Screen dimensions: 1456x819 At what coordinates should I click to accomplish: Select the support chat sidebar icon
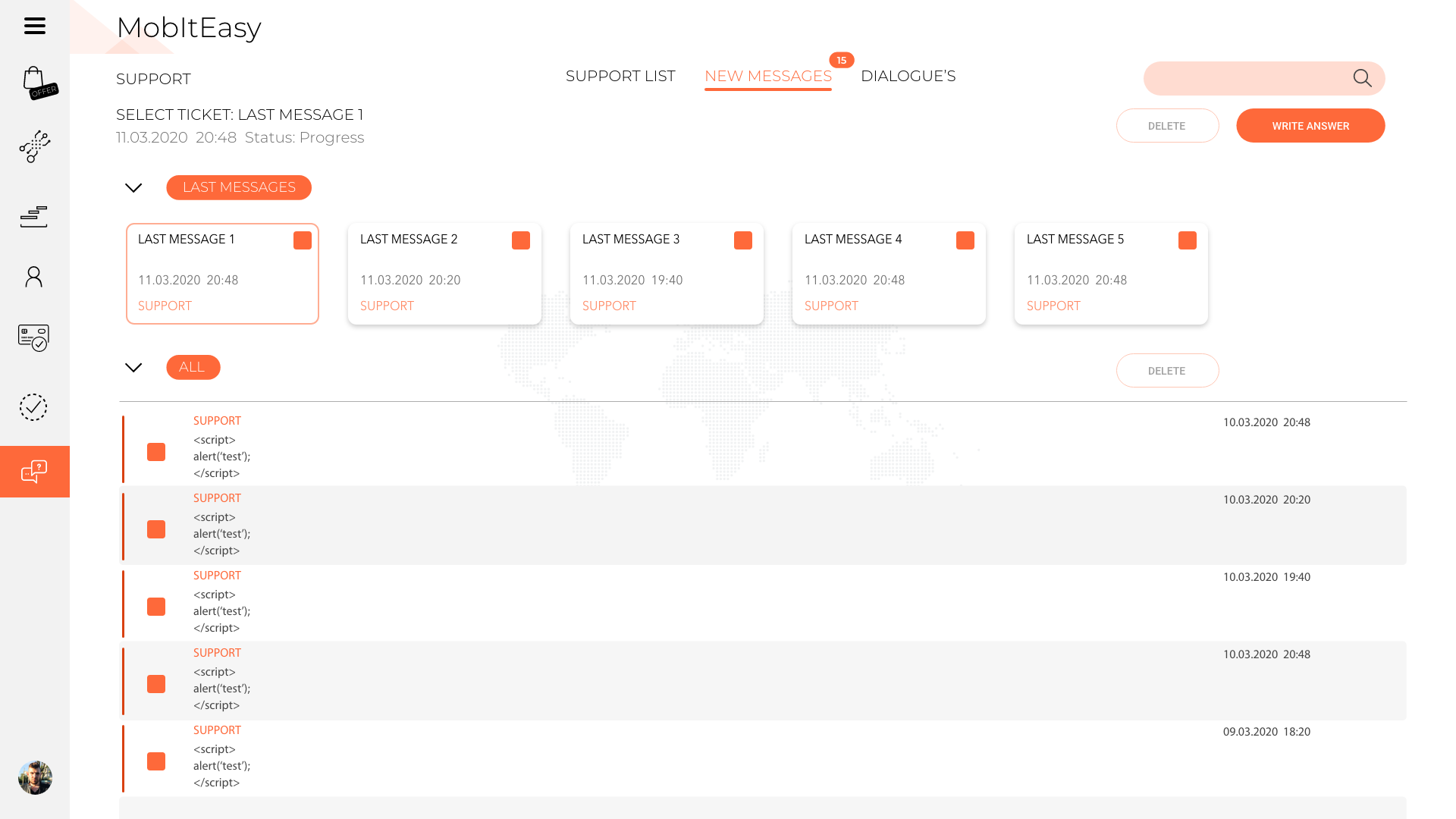(x=35, y=472)
